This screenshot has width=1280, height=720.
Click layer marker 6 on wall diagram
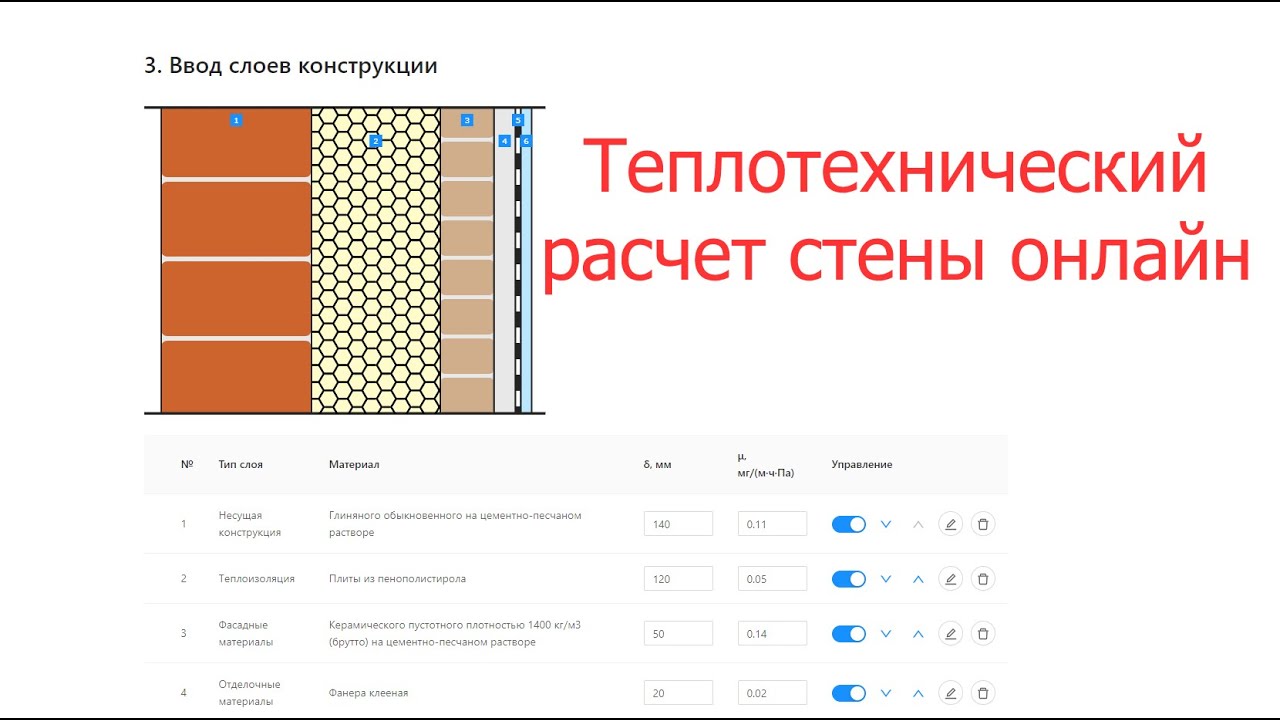pos(526,141)
